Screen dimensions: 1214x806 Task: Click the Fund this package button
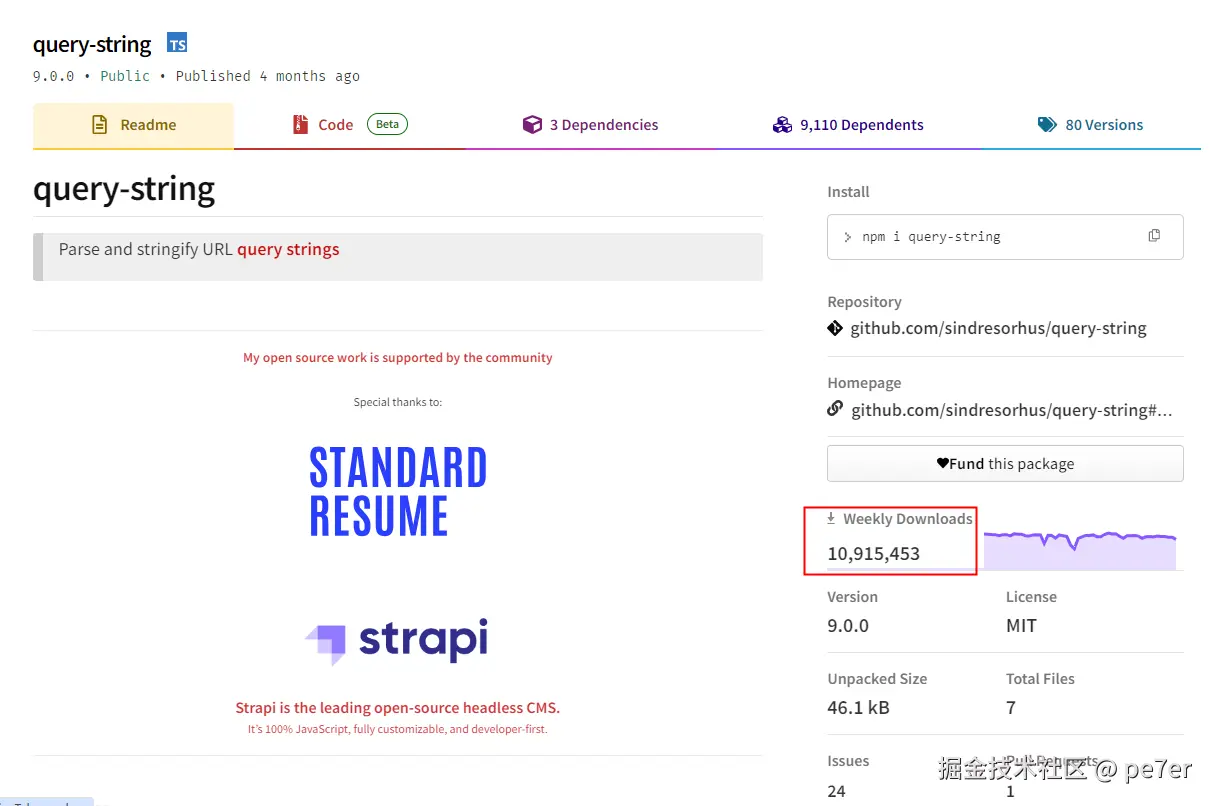click(1005, 464)
